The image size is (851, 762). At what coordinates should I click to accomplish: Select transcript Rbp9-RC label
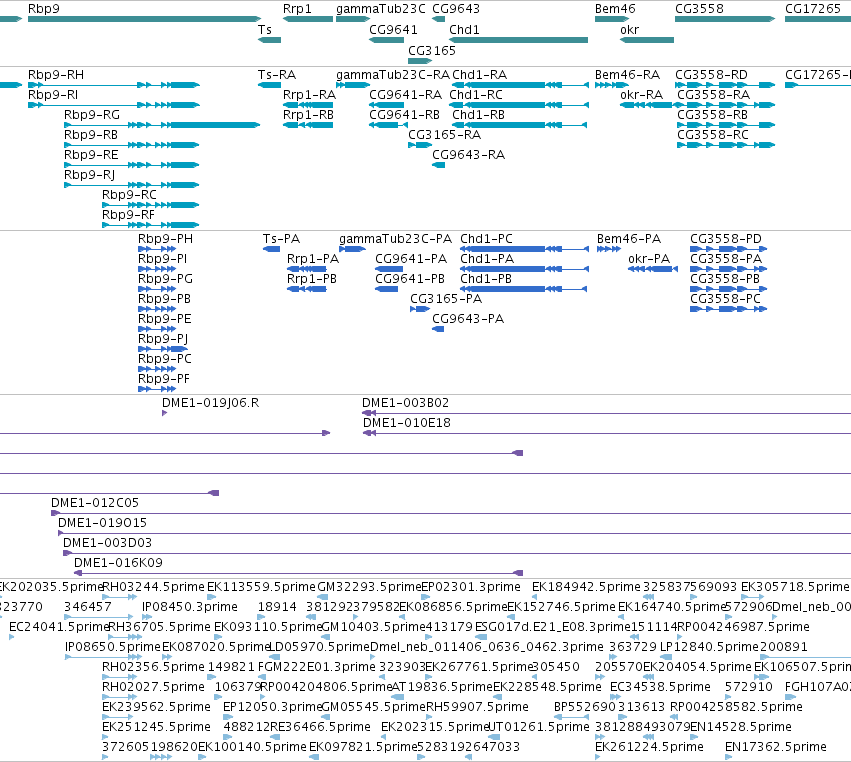[x=129, y=195]
